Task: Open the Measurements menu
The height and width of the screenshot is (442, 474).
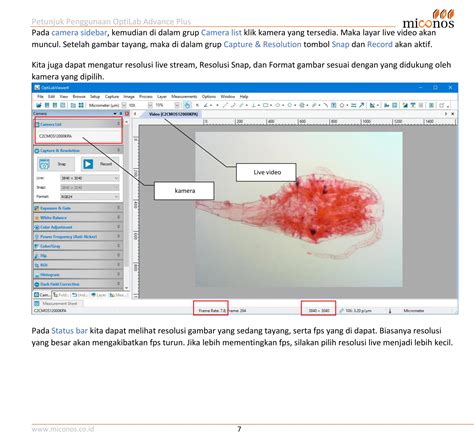Action: click(184, 96)
